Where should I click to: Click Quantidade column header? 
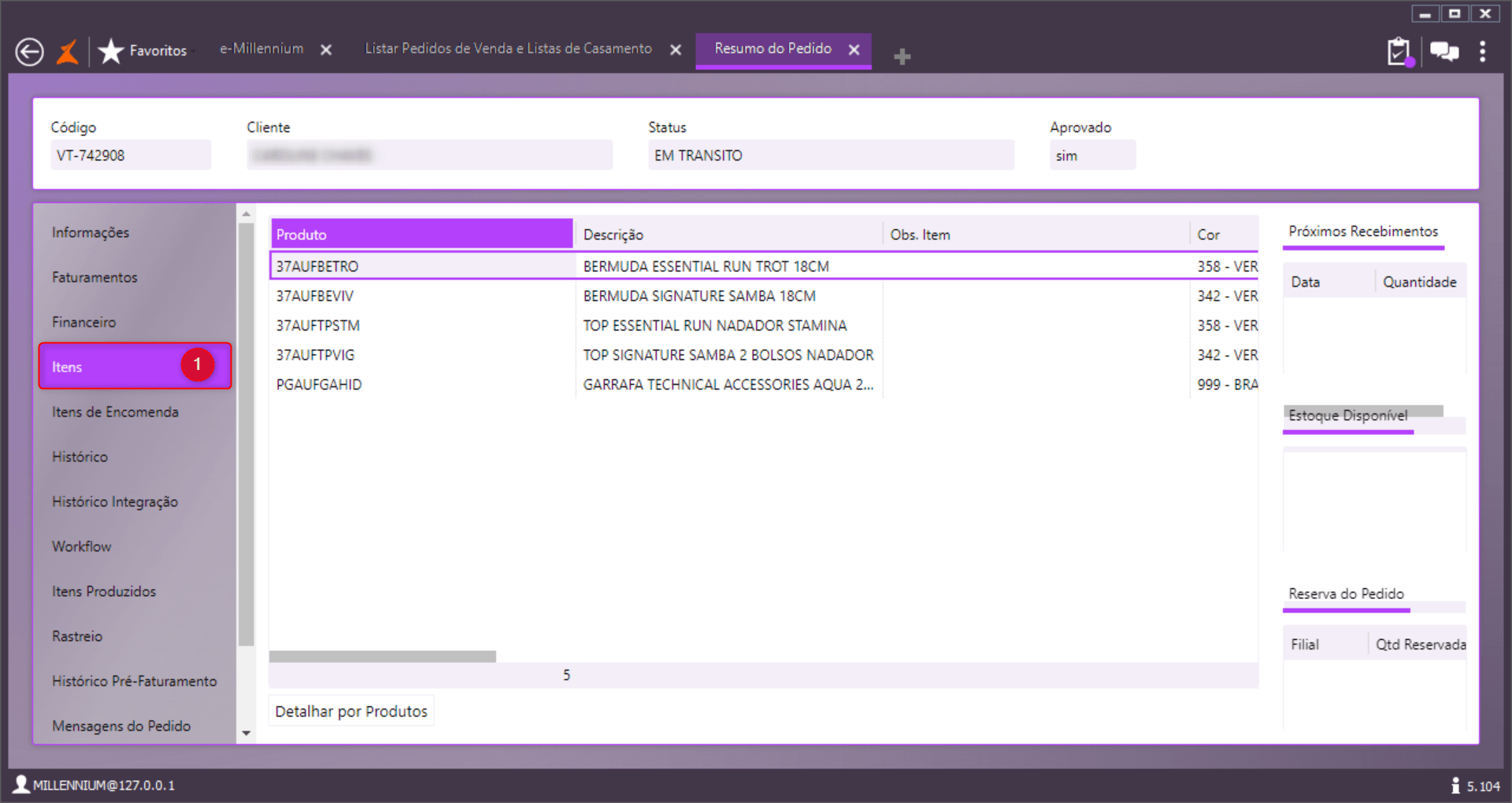(1420, 282)
